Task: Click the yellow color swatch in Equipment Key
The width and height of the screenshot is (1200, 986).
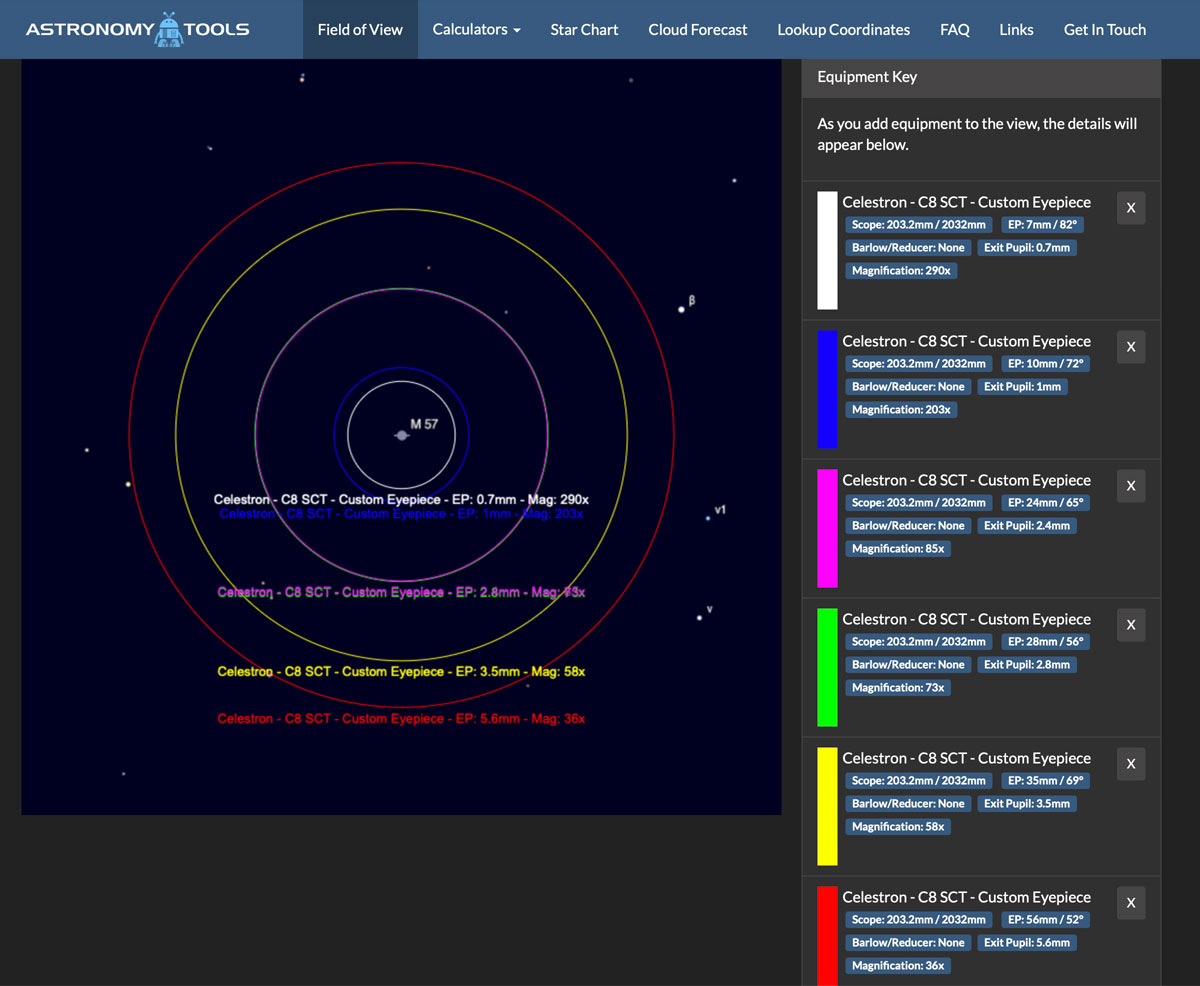Action: coord(827,806)
